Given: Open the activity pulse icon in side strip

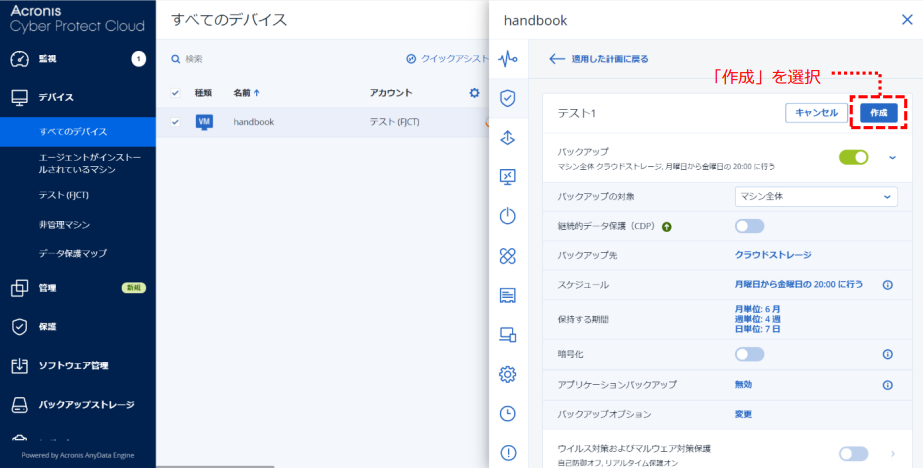Looking at the screenshot, I should (508, 59).
